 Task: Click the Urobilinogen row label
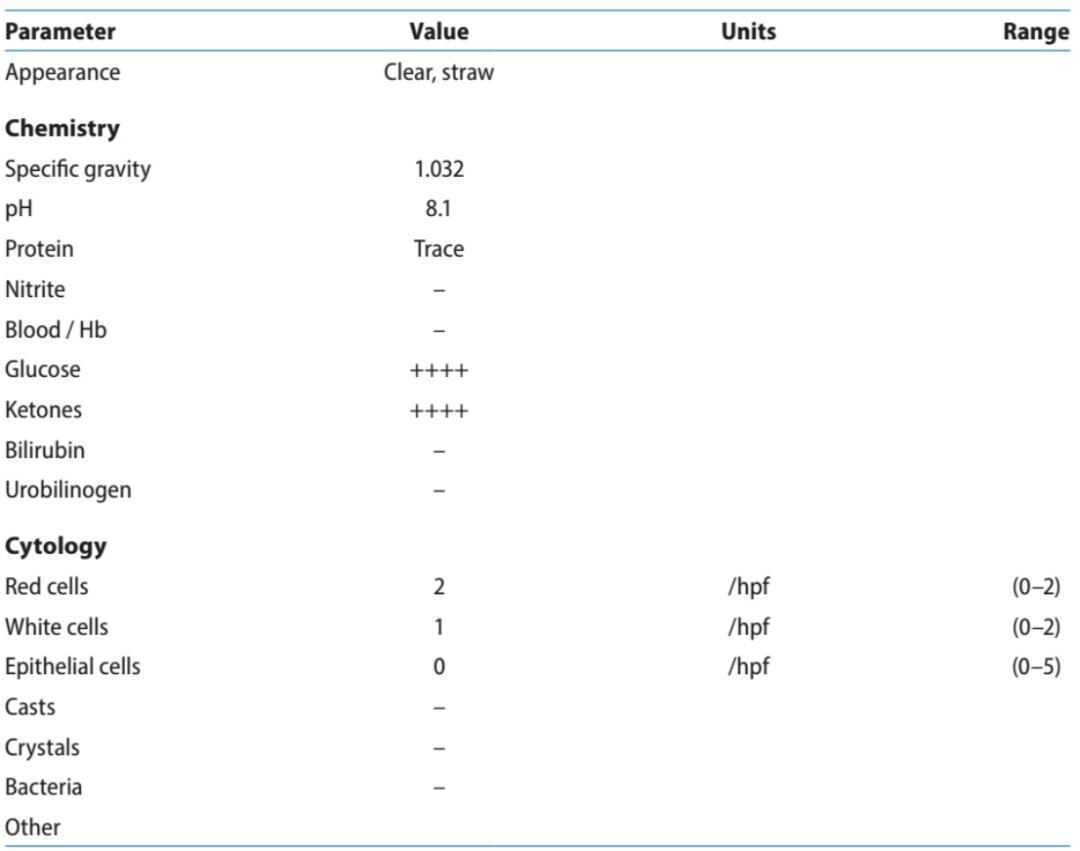tap(68, 491)
